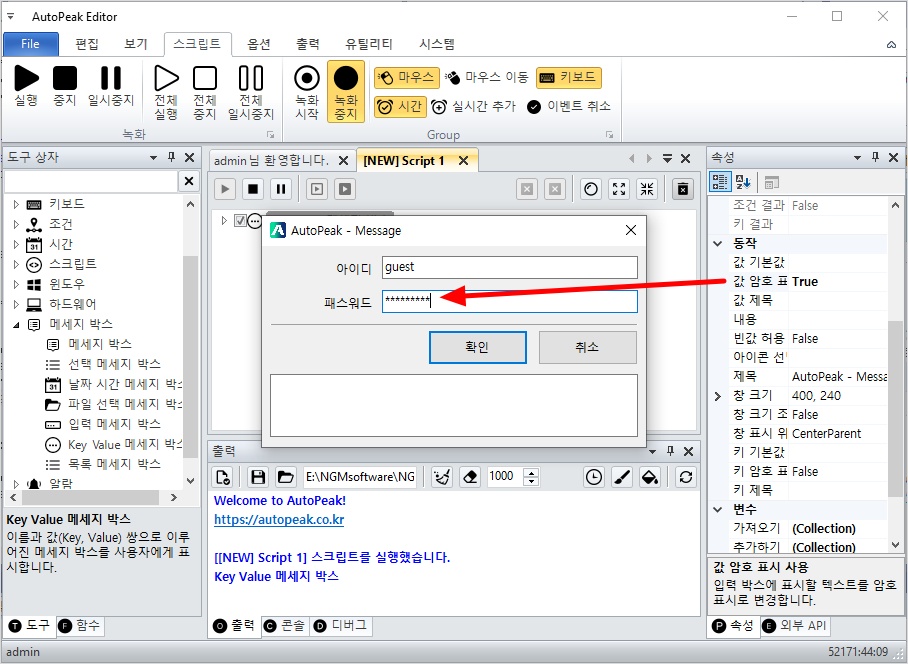Open the 유틸리티 ribbon tab
This screenshot has width=908, height=664.
click(x=369, y=44)
